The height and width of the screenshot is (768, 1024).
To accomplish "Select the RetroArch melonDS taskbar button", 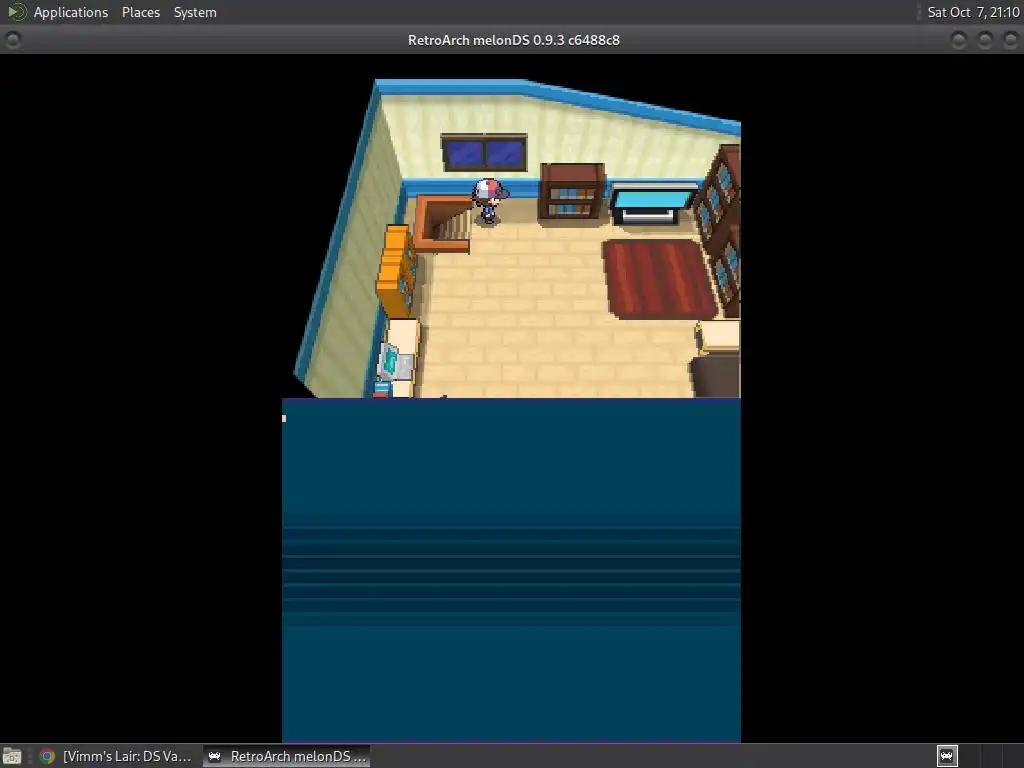I will click(286, 756).
